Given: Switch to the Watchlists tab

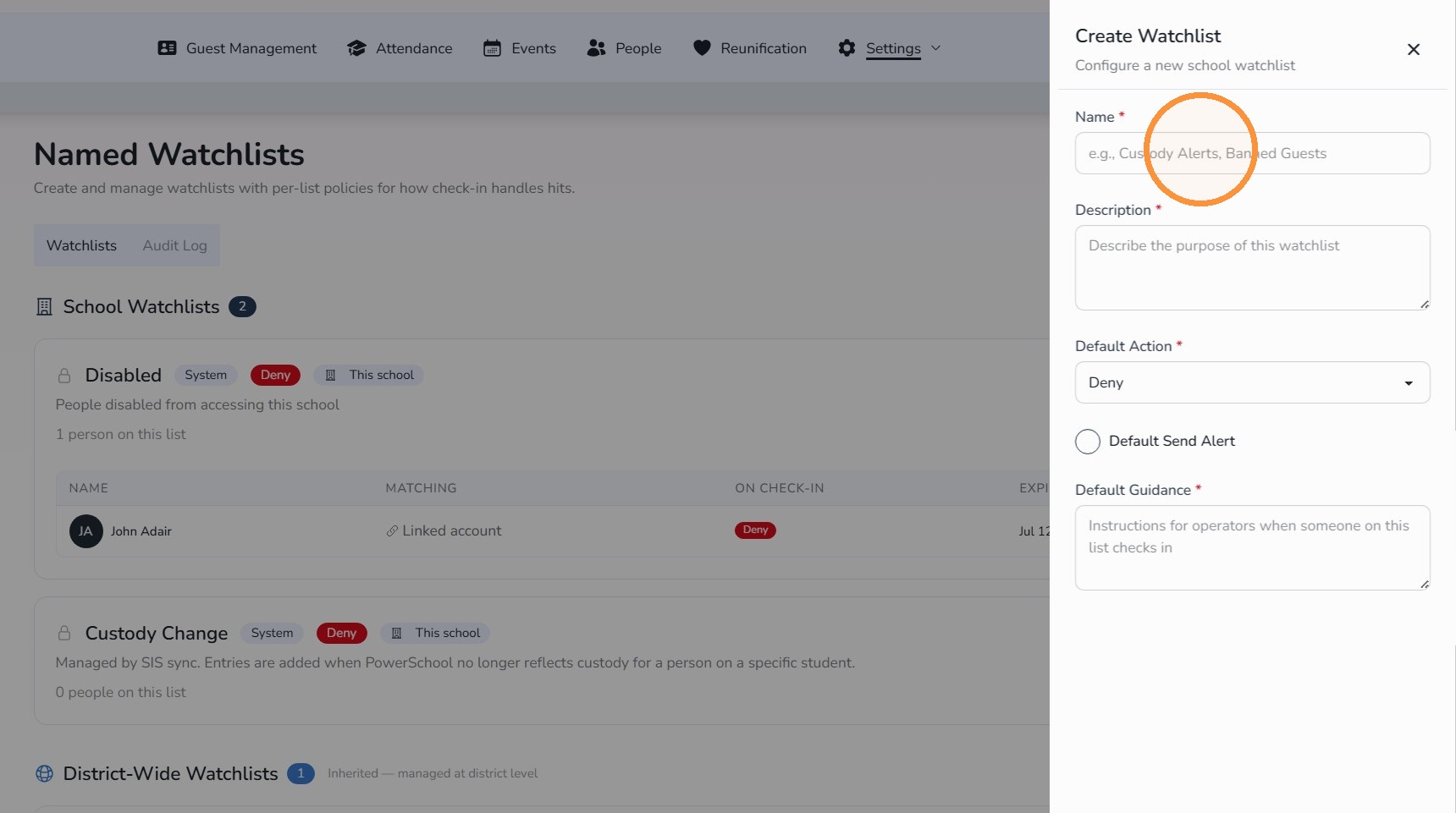Looking at the screenshot, I should click(x=81, y=245).
